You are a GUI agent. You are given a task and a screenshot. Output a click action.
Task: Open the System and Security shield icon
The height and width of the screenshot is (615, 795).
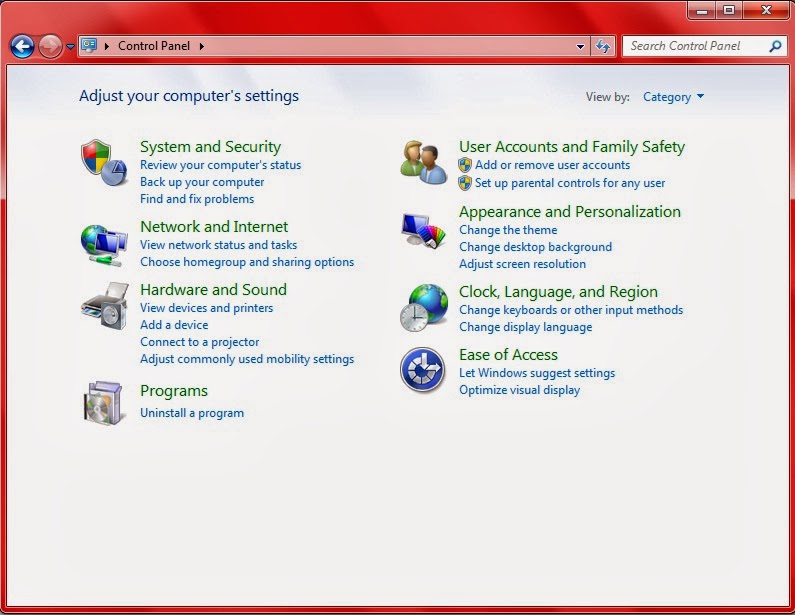pos(103,162)
